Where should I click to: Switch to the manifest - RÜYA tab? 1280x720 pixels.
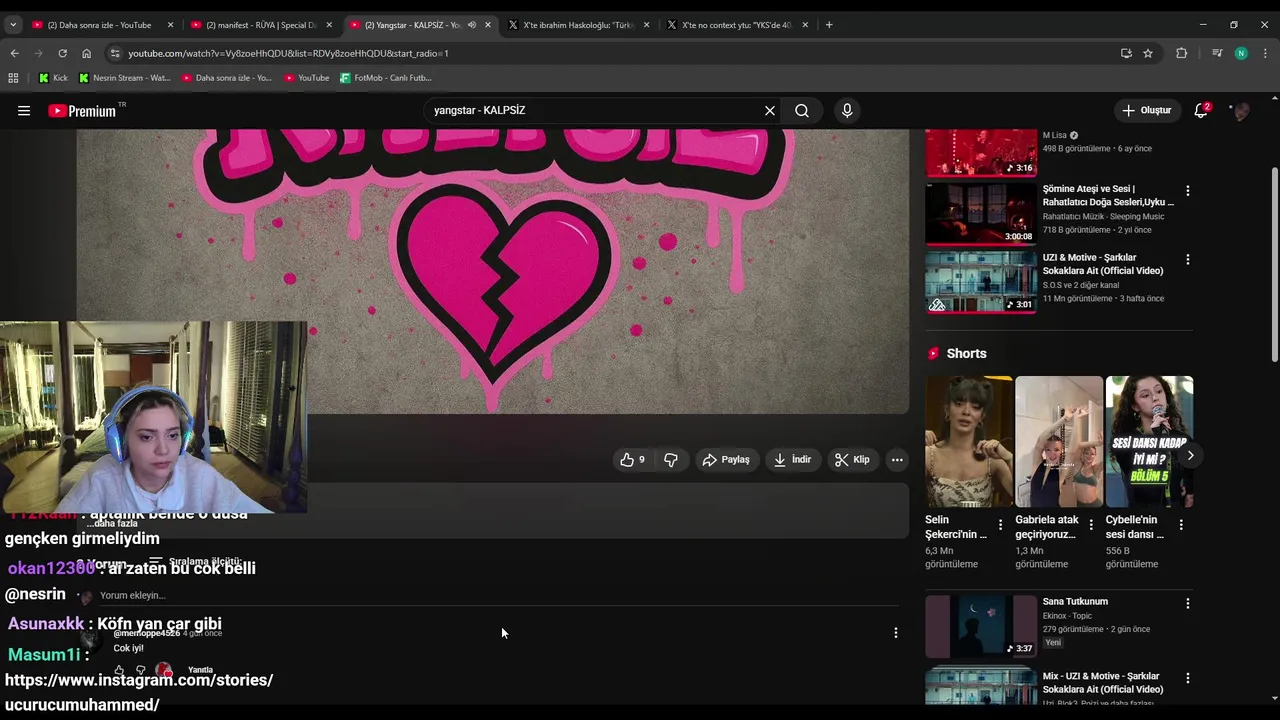point(260,25)
